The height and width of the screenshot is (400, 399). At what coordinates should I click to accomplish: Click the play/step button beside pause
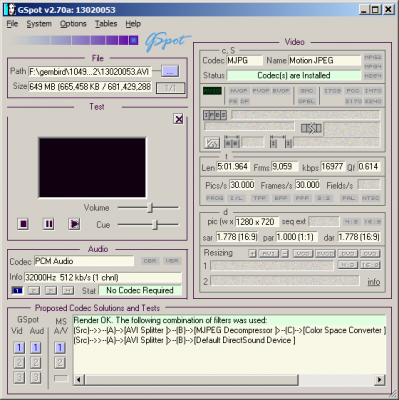coord(74,224)
